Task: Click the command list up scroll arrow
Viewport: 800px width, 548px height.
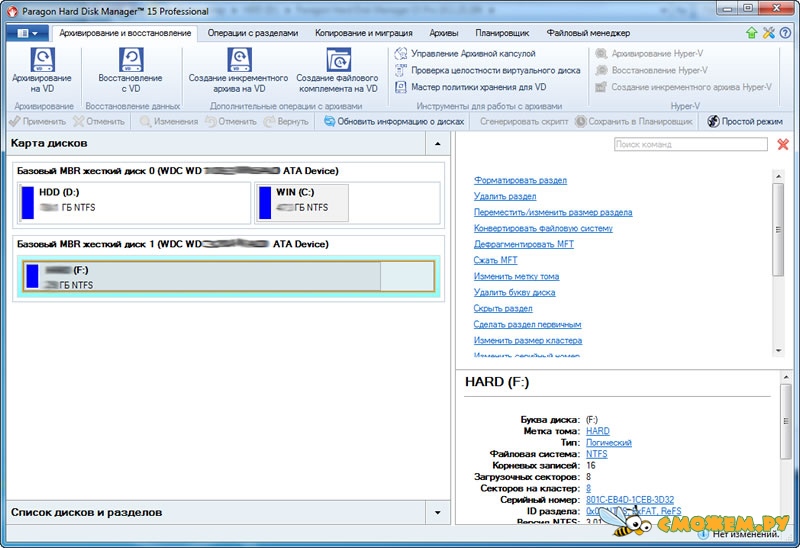Action: pyautogui.click(x=778, y=176)
